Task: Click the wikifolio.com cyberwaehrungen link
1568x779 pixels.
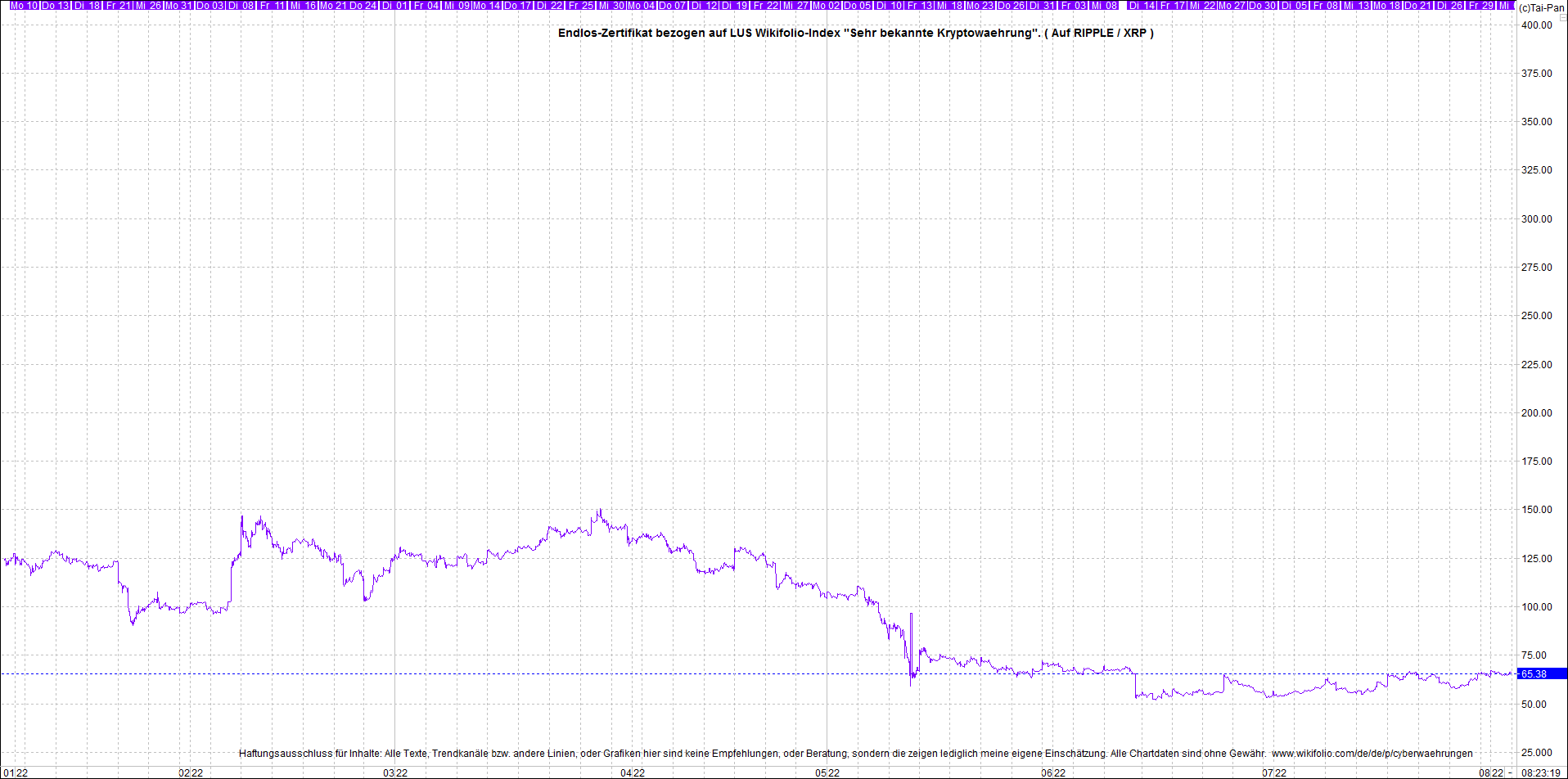Action: pyautogui.click(x=1372, y=754)
